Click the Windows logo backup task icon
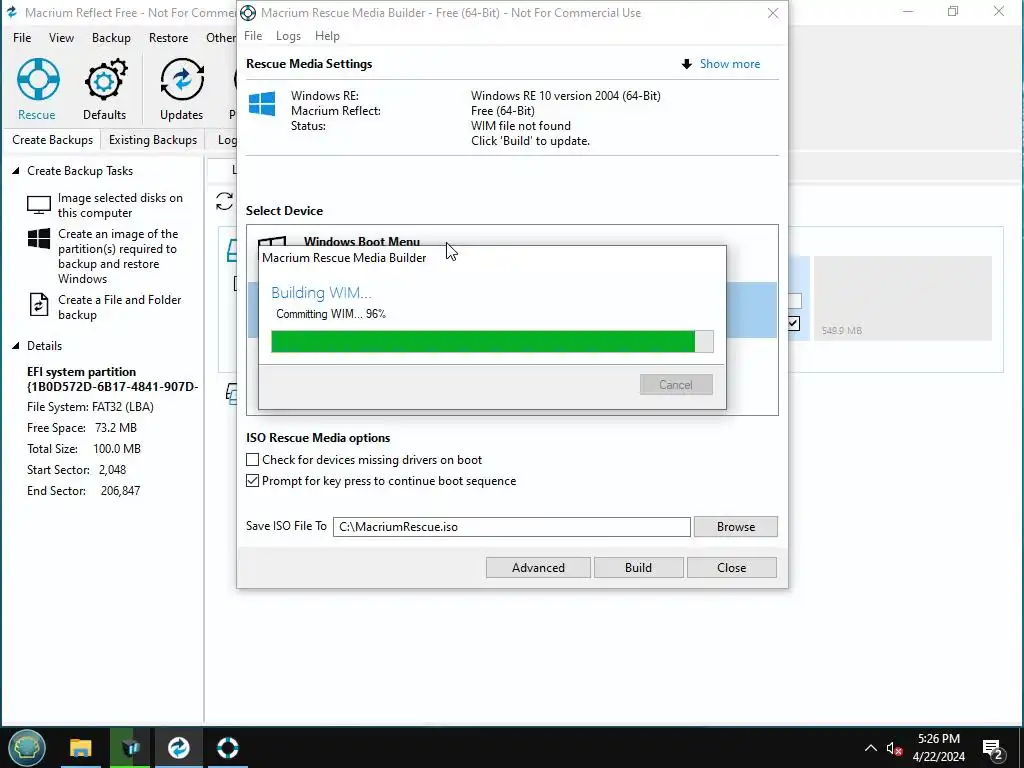 pos(39,239)
